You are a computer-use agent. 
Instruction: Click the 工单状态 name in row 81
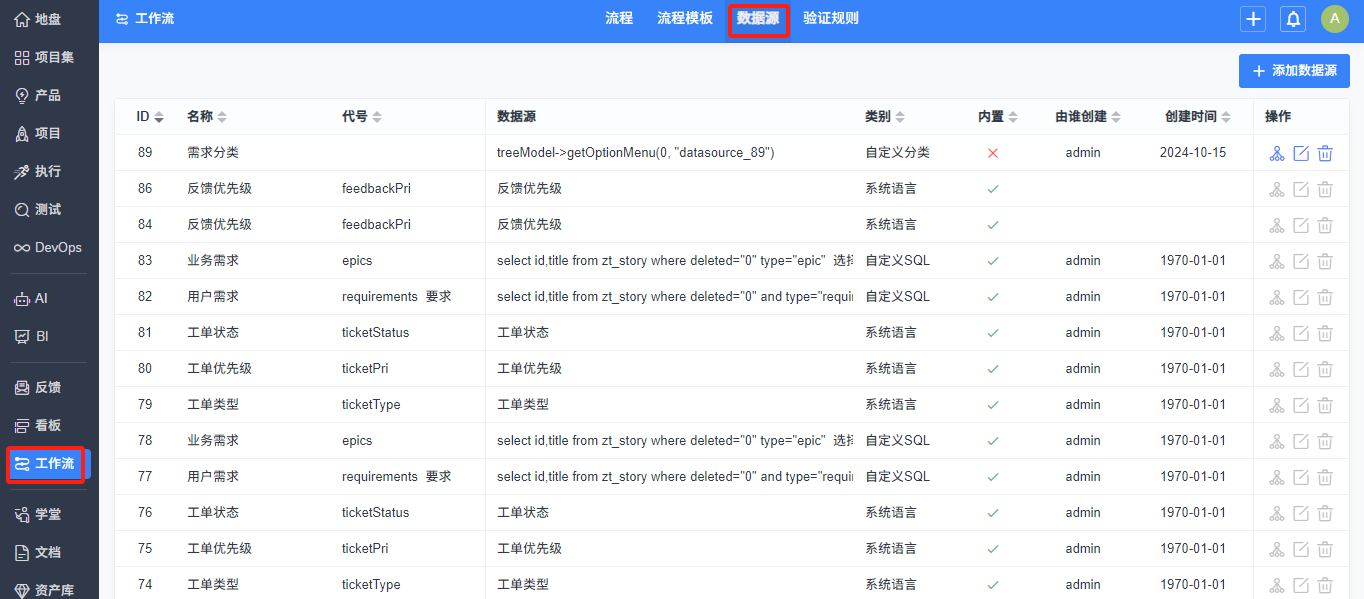(213, 332)
